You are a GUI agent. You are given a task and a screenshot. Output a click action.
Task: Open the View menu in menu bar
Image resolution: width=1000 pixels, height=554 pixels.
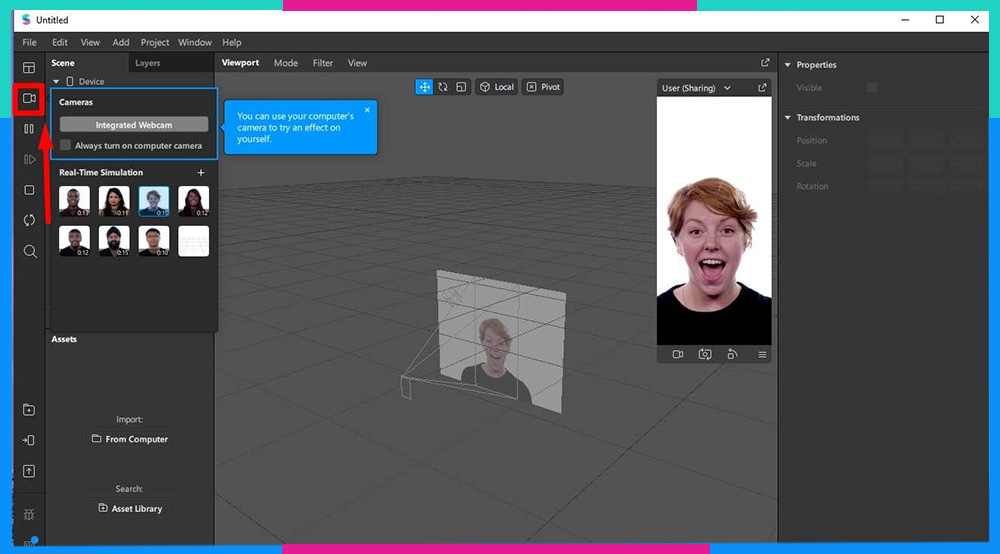coord(90,43)
